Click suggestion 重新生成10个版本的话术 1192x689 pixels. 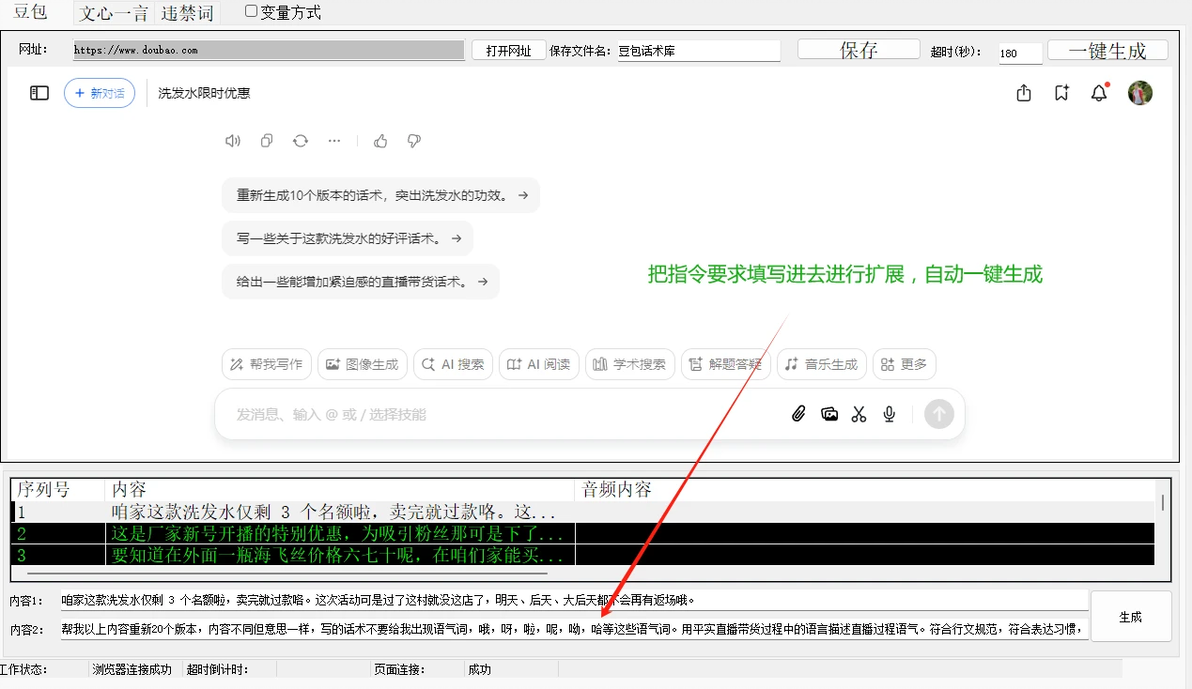click(x=381, y=195)
